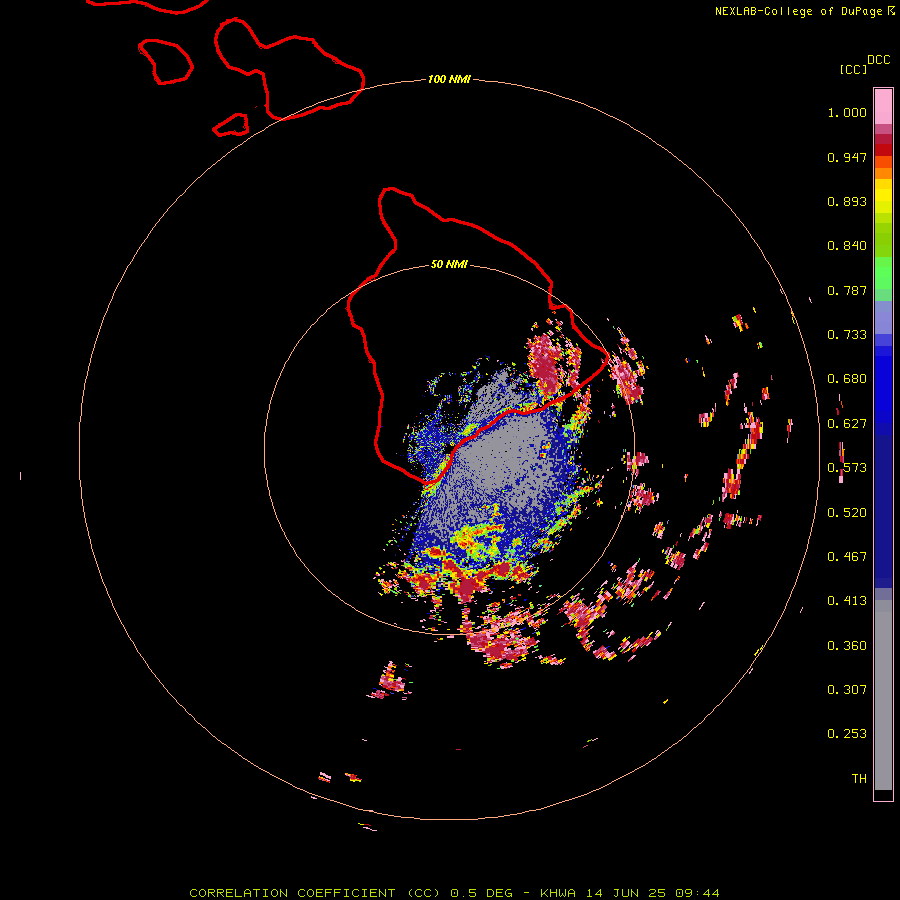Select the 0.573 scale value

847,468
